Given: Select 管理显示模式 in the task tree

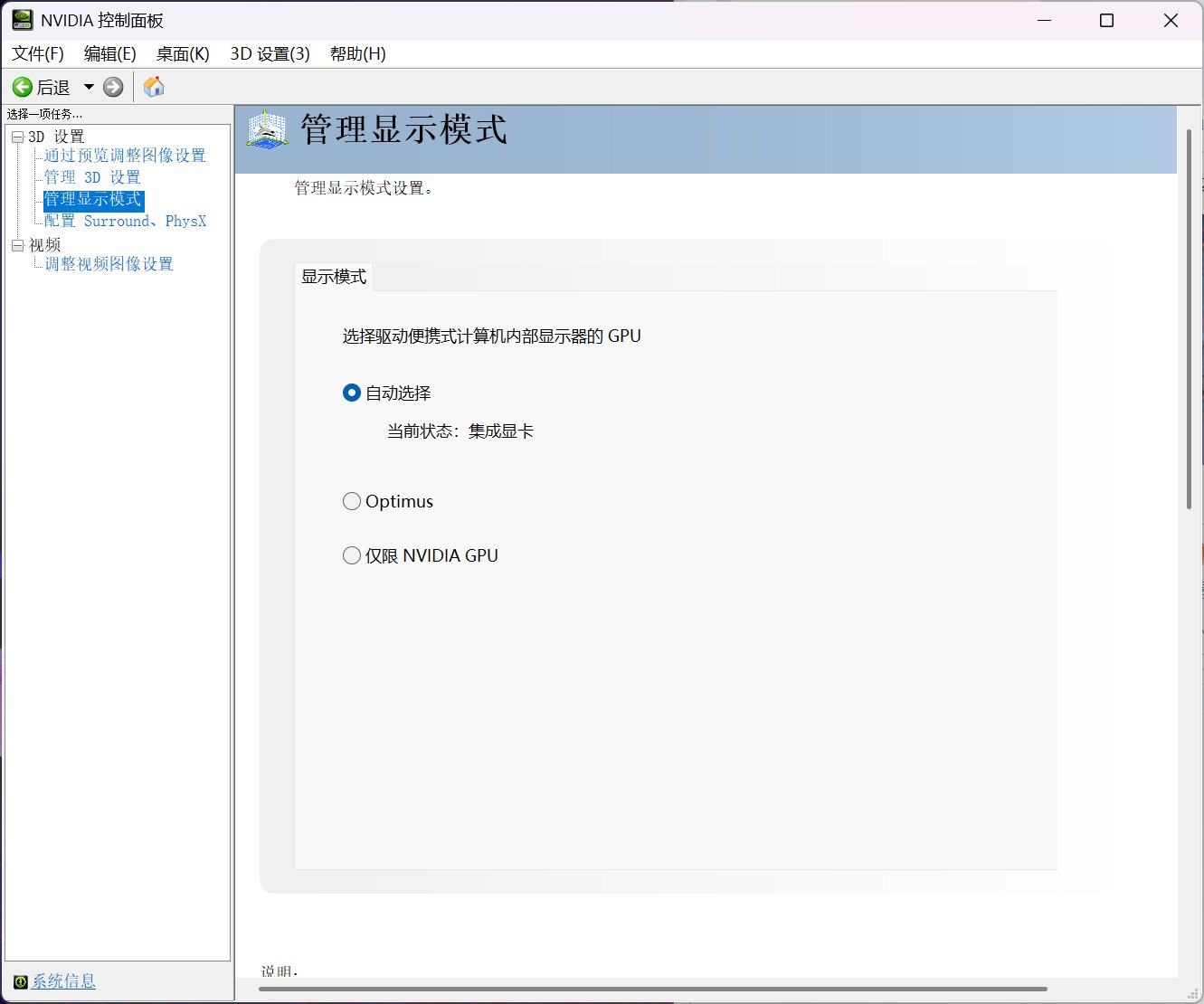Looking at the screenshot, I should tap(93, 199).
